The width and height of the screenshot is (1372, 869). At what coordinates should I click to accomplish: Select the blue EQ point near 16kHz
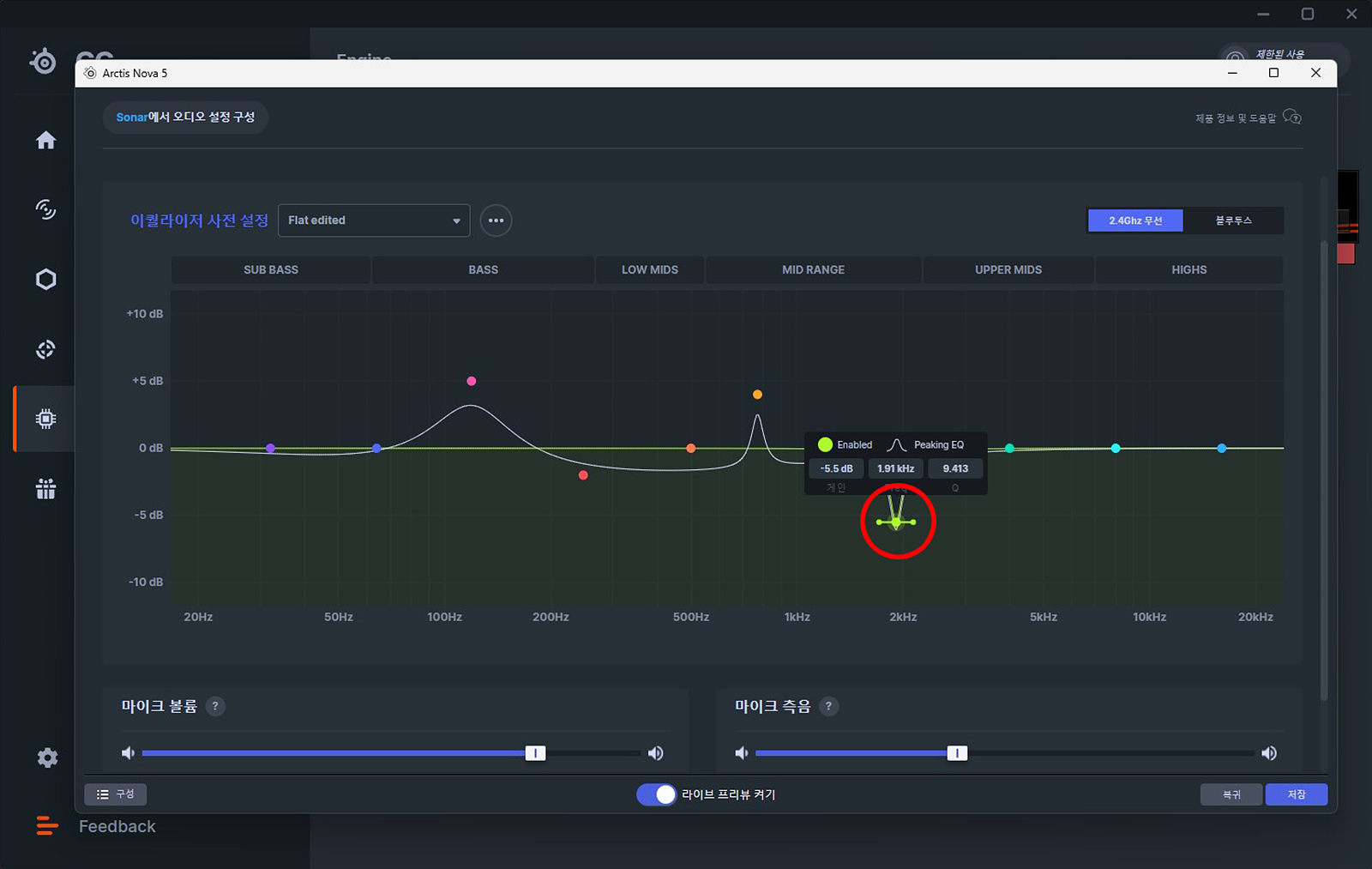1222,449
